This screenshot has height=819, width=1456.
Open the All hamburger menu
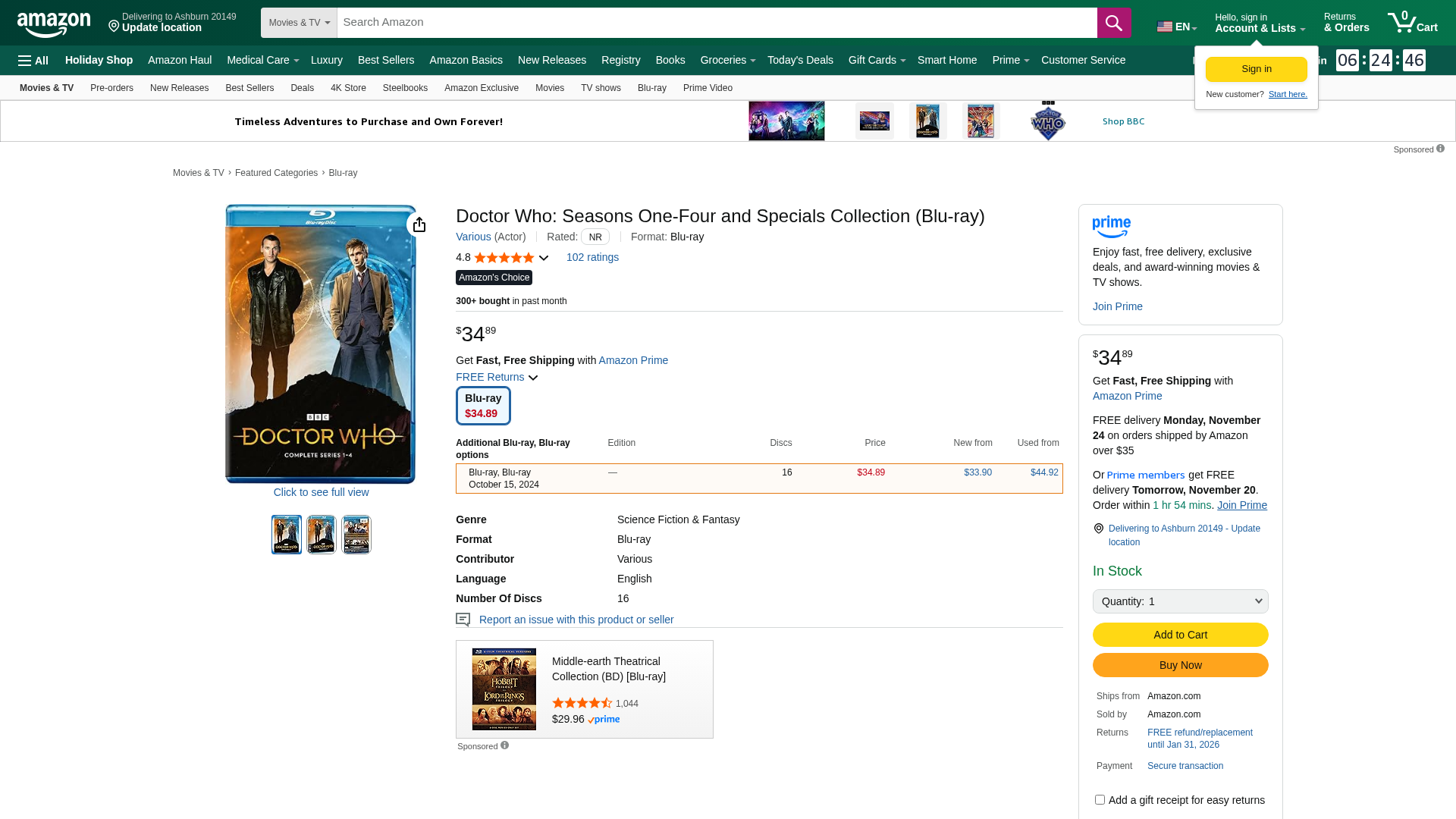coord(33,61)
